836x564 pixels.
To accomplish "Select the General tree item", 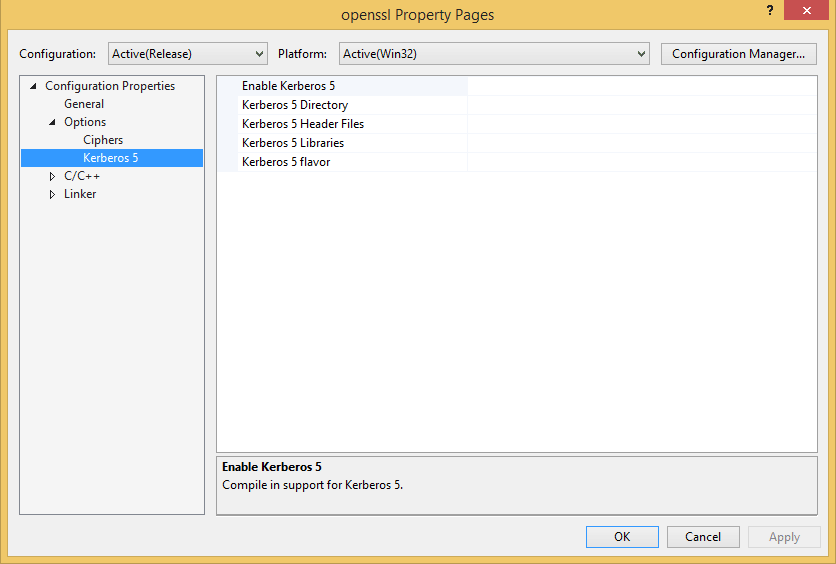I will click(84, 104).
